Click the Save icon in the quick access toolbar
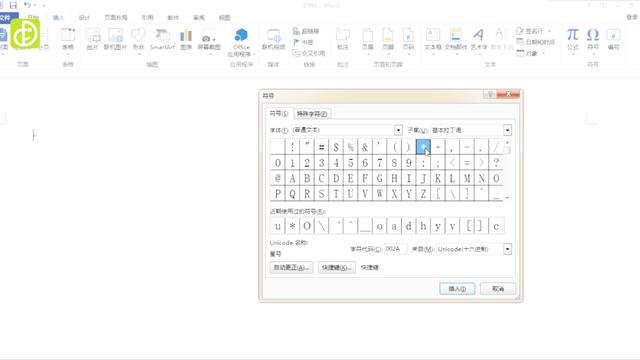Image resolution: width=640 pixels, height=360 pixels. (x=13, y=5)
